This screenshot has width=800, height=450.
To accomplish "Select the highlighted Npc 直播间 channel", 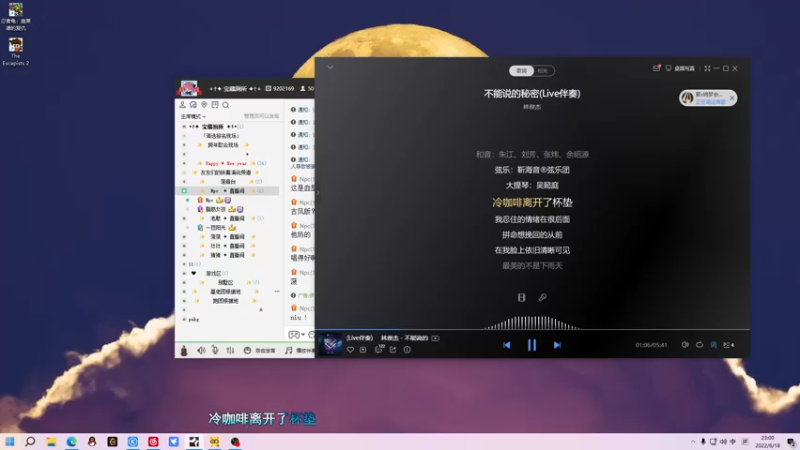I will (228, 191).
